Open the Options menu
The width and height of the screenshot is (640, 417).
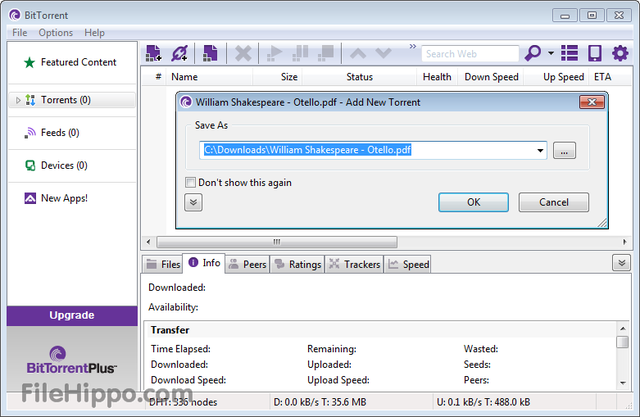(56, 33)
